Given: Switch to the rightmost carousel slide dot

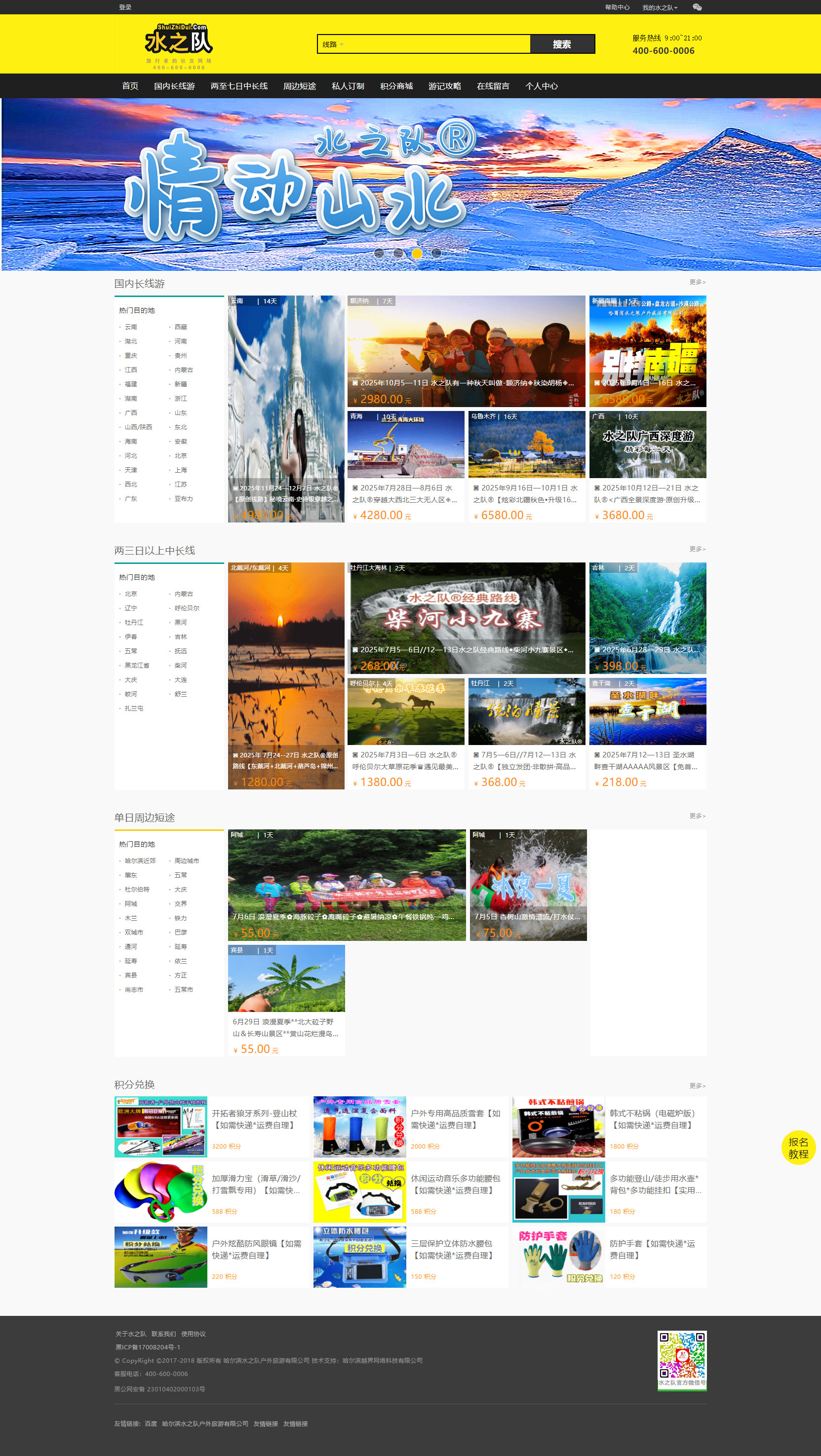Looking at the screenshot, I should [x=436, y=254].
